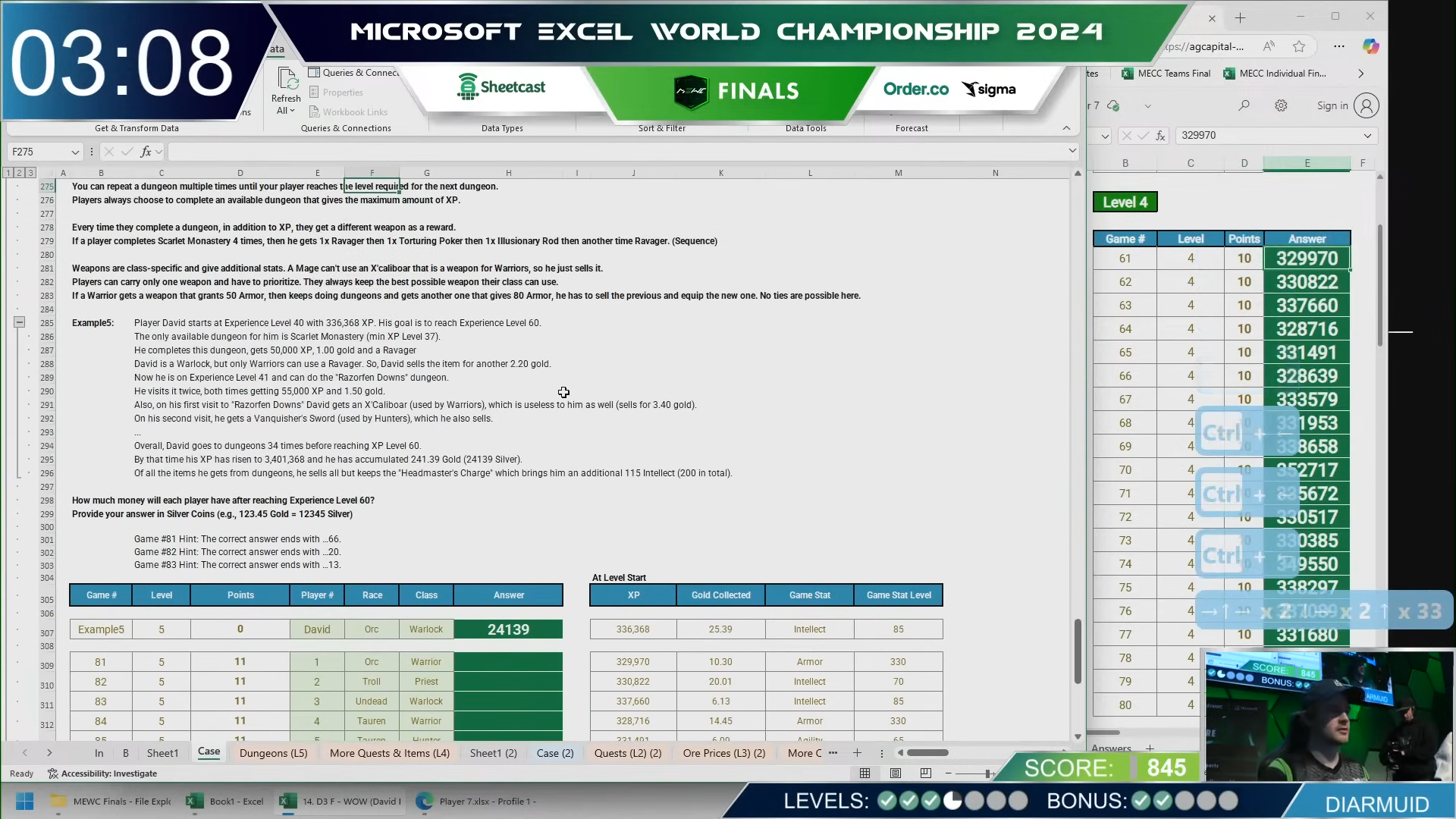Open the settings gear in the browser's Excel
Image resolution: width=1456 pixels, height=819 pixels.
pos(1281,105)
